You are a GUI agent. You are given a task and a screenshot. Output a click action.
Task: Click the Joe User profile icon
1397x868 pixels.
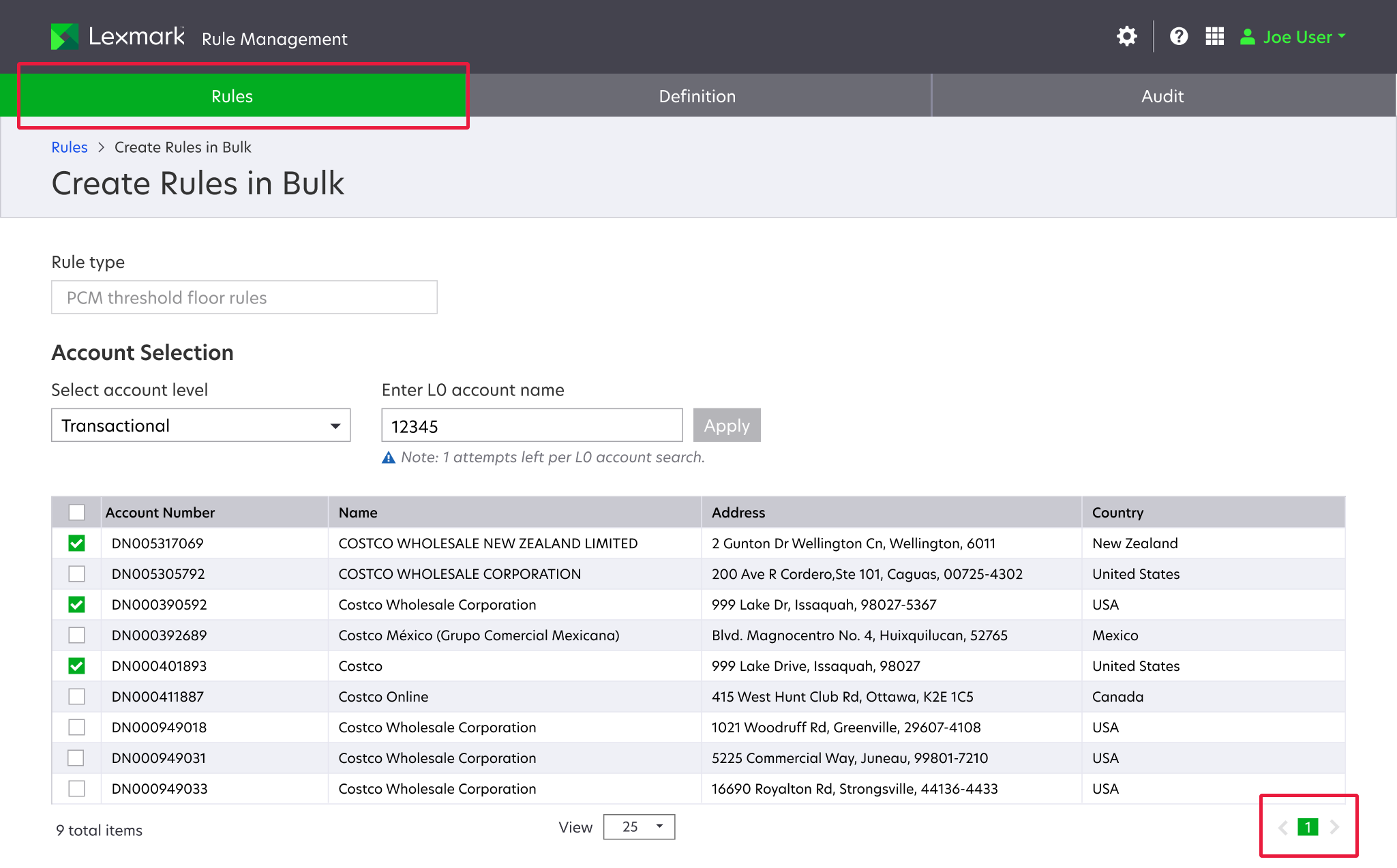click(1248, 37)
